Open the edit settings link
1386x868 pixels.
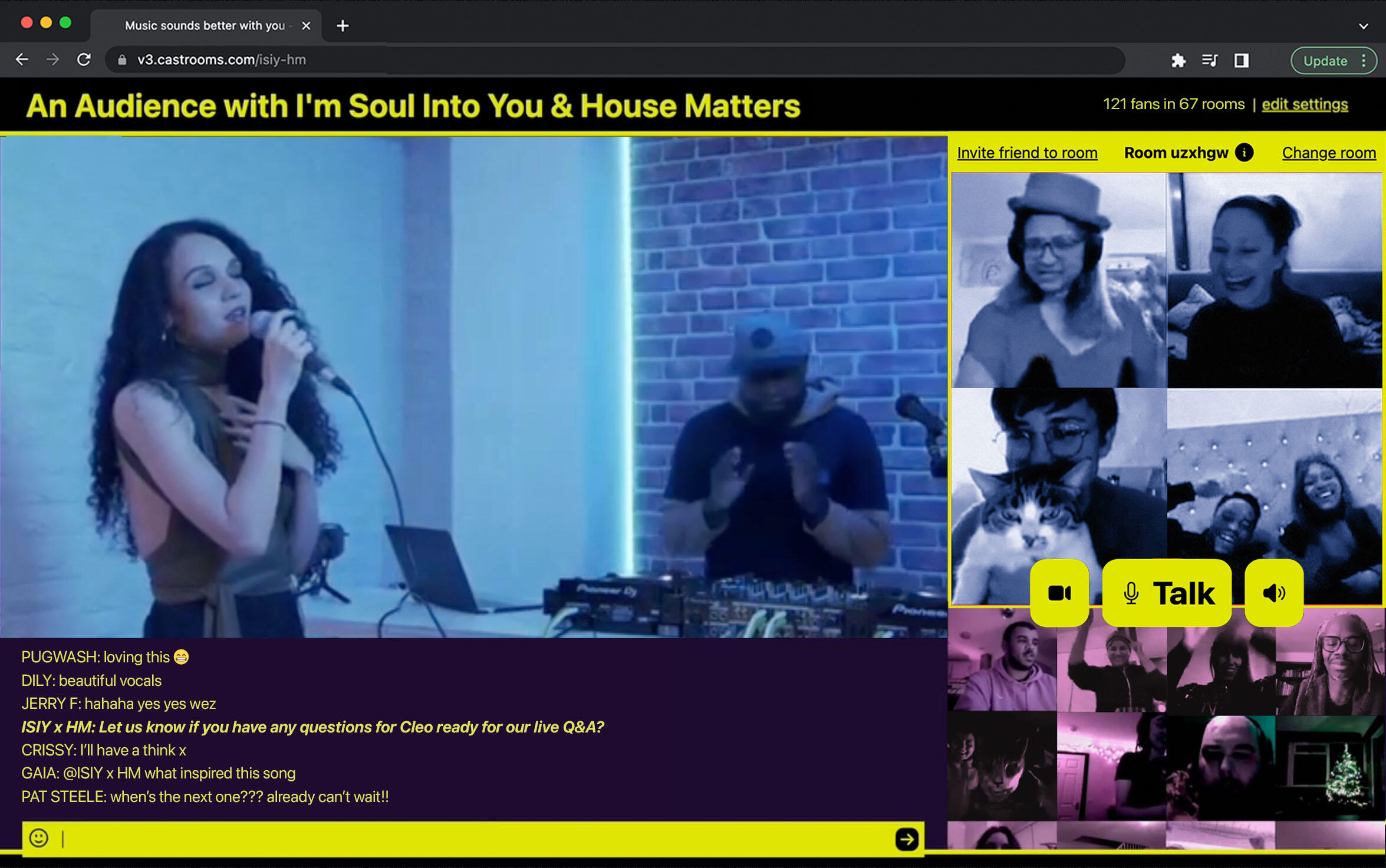1305,104
